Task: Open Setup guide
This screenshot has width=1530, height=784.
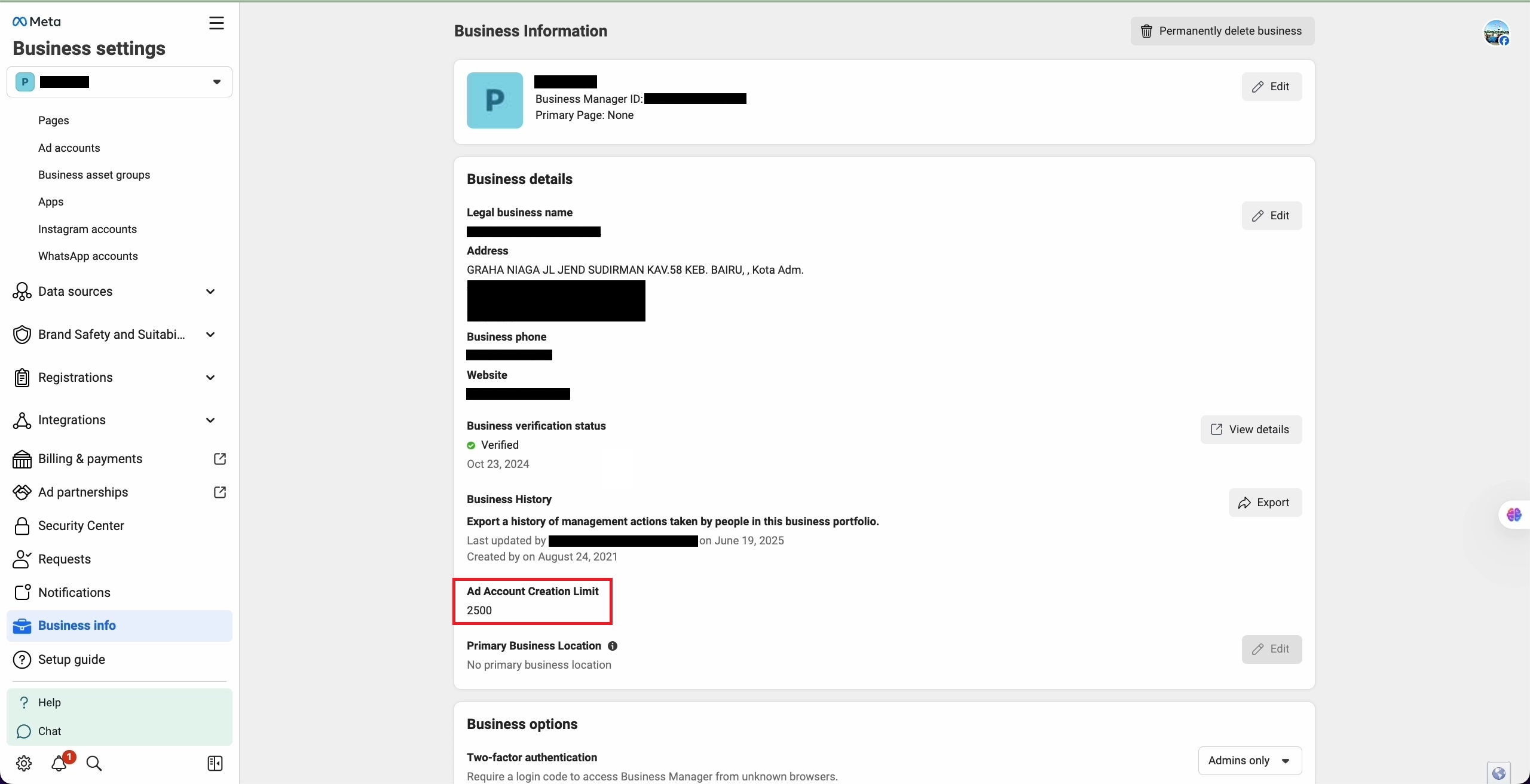Action: (x=72, y=660)
